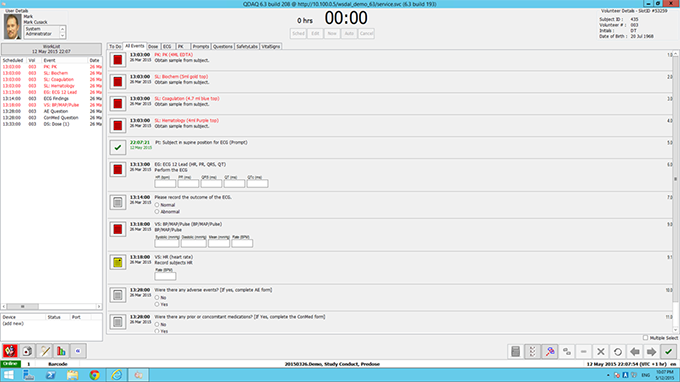680x382 pixels.
Task: Click the Windows Start button
Action: tap(8, 375)
